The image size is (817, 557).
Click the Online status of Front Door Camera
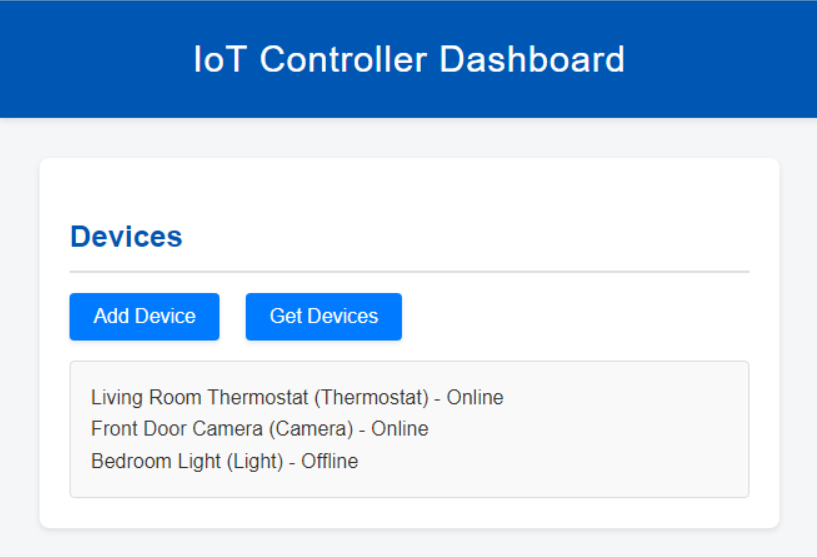coord(400,429)
